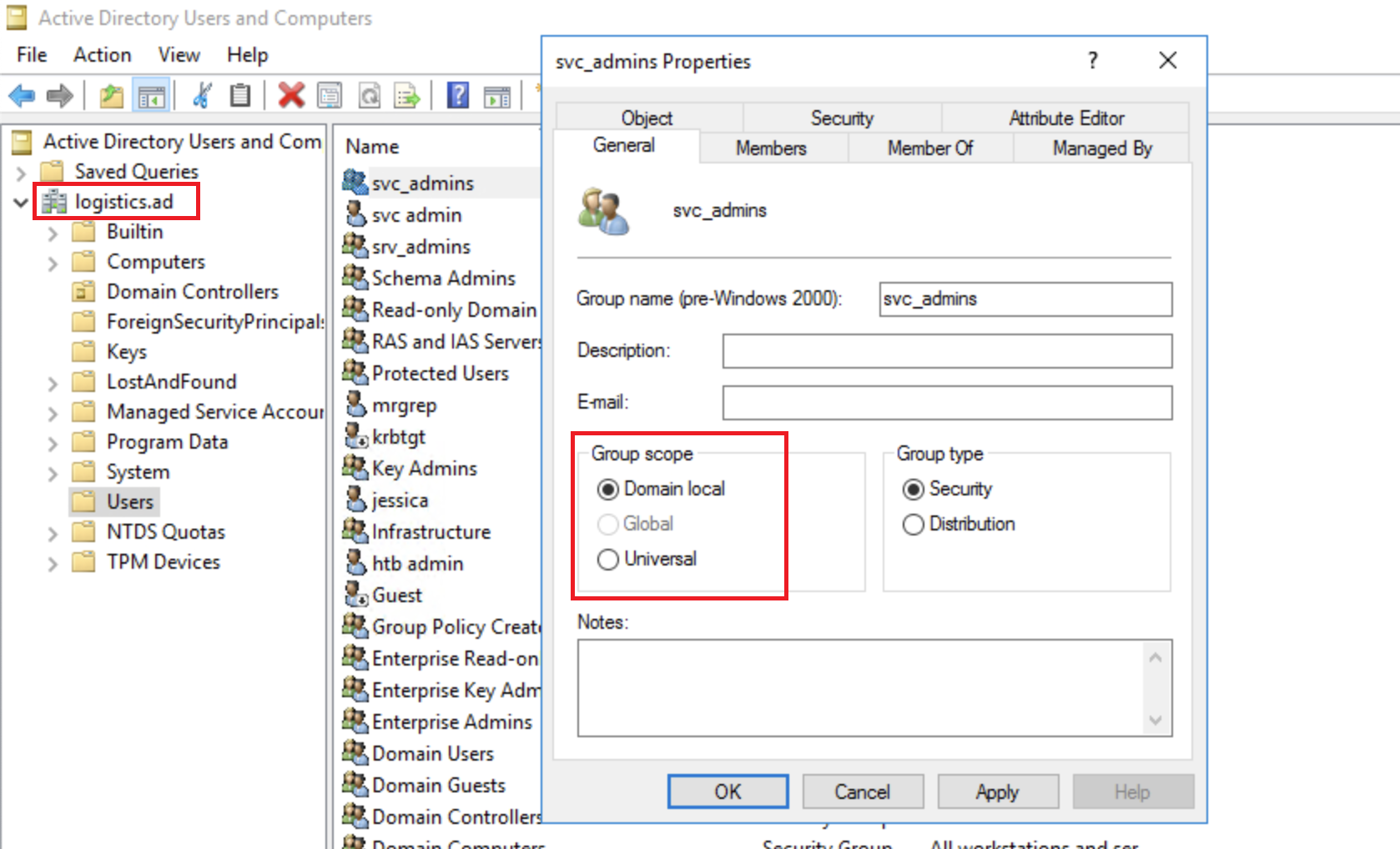The width and height of the screenshot is (1400, 849).
Task: Click the Cut scissors toolbar icon
Action: [x=202, y=96]
